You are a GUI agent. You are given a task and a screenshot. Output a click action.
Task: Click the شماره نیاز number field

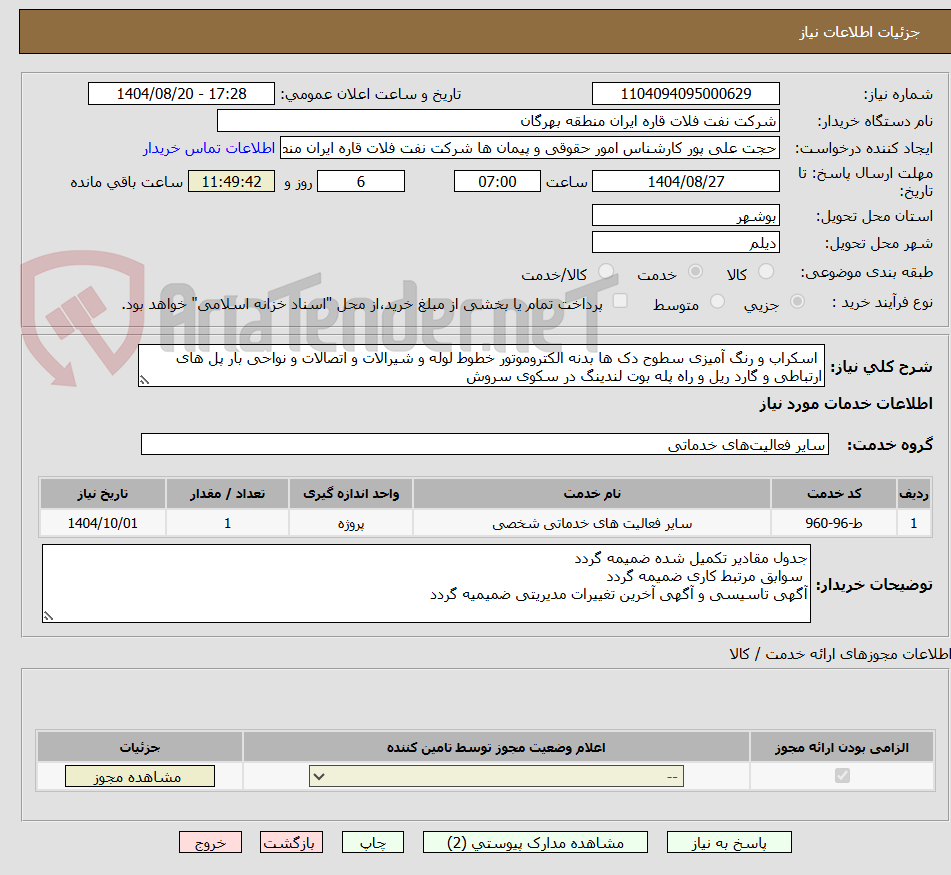click(x=686, y=93)
